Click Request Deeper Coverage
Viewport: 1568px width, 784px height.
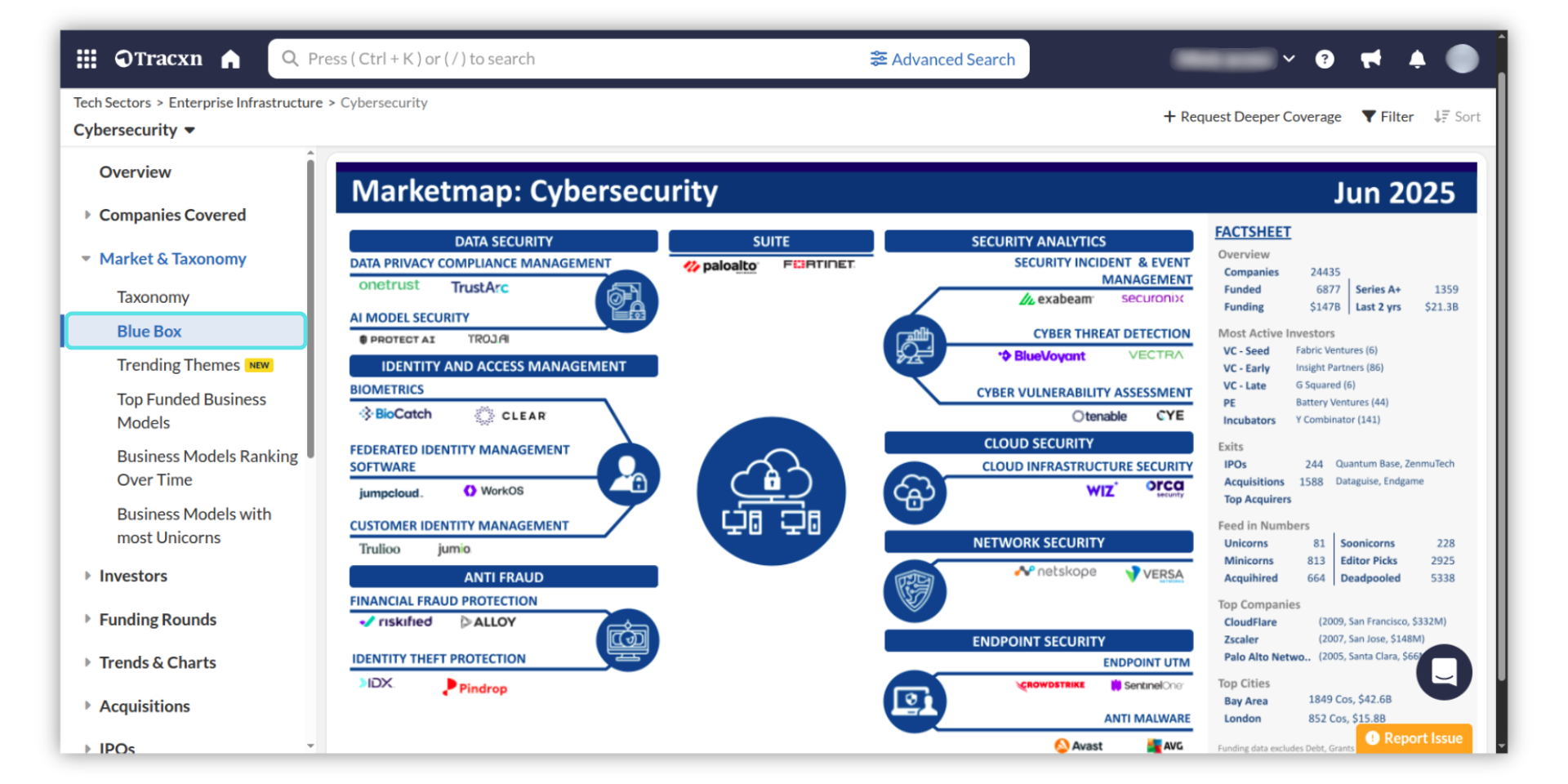pos(1252,117)
